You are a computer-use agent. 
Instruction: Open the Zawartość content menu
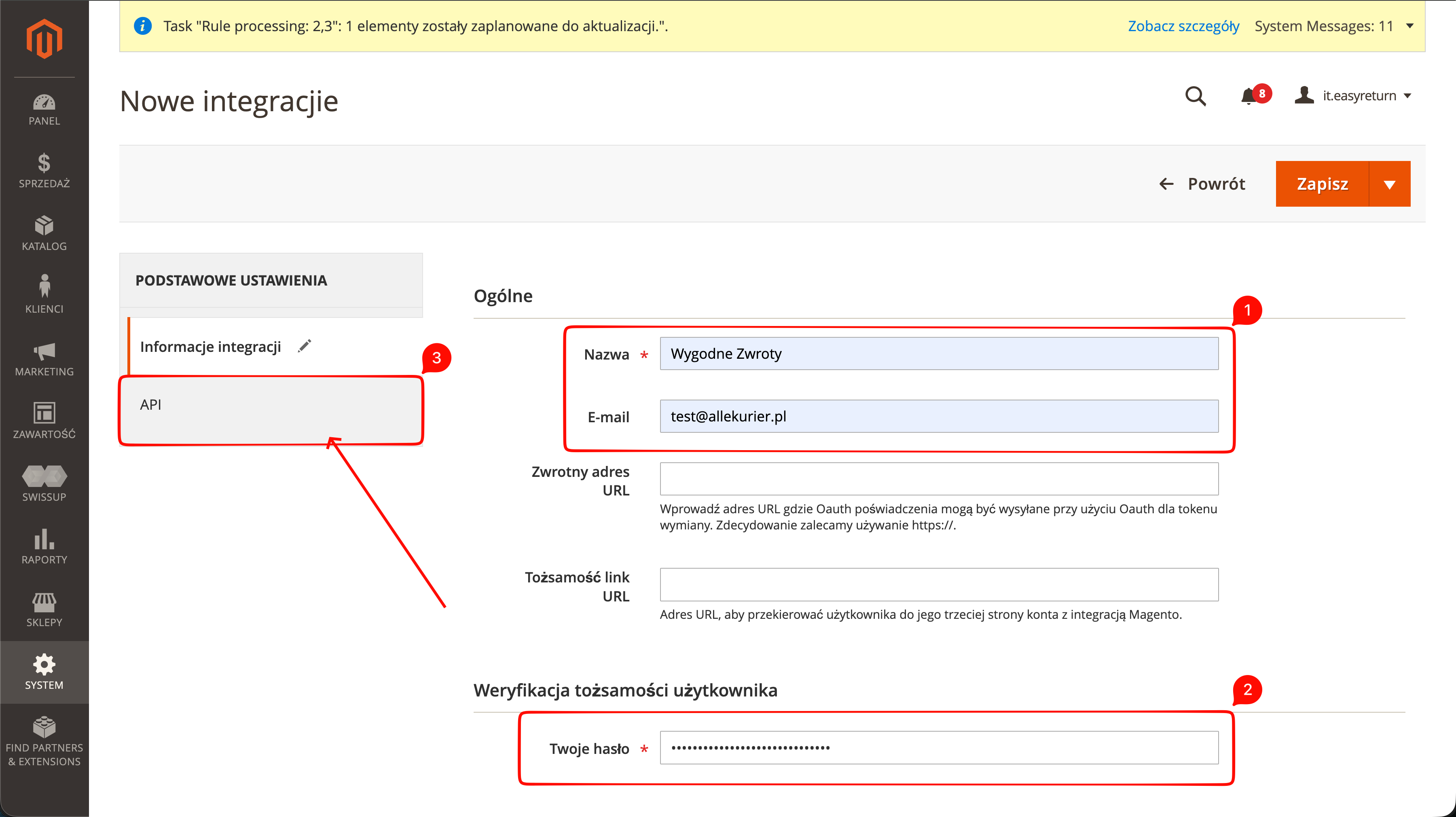pyautogui.click(x=44, y=421)
